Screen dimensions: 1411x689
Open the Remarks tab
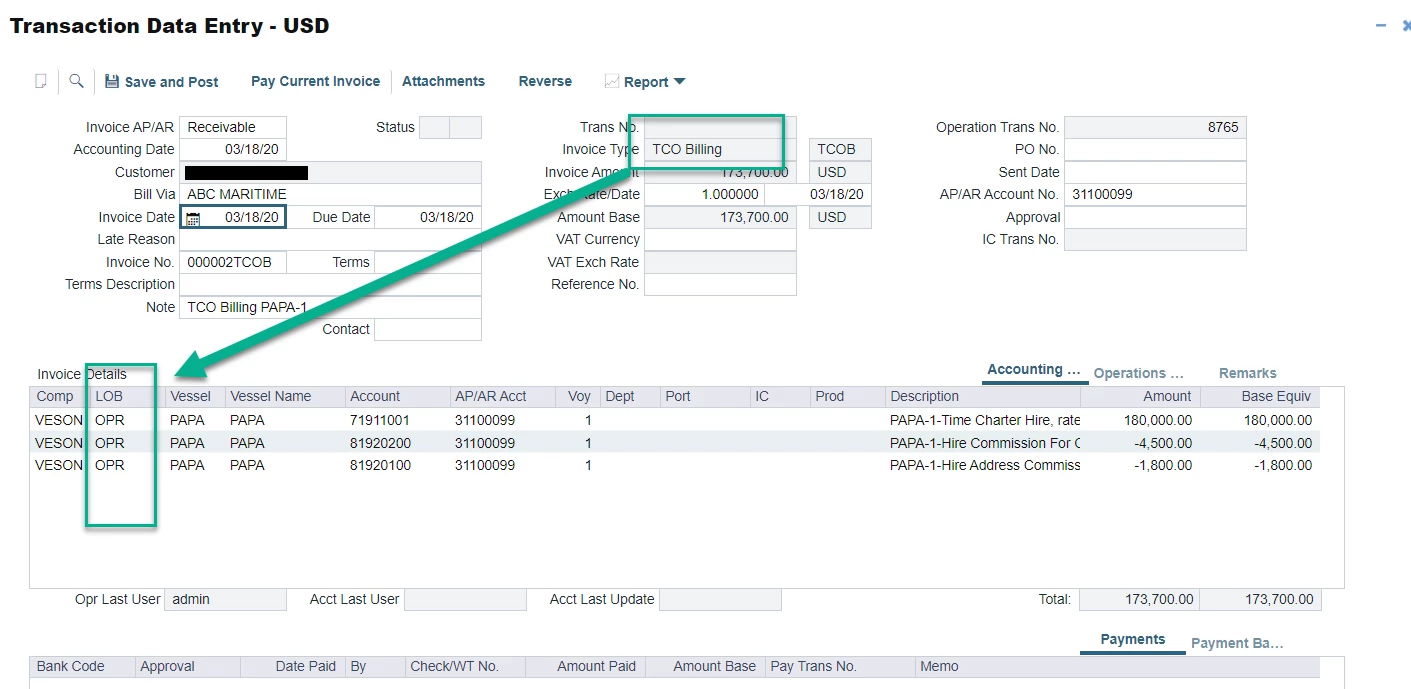[1247, 373]
